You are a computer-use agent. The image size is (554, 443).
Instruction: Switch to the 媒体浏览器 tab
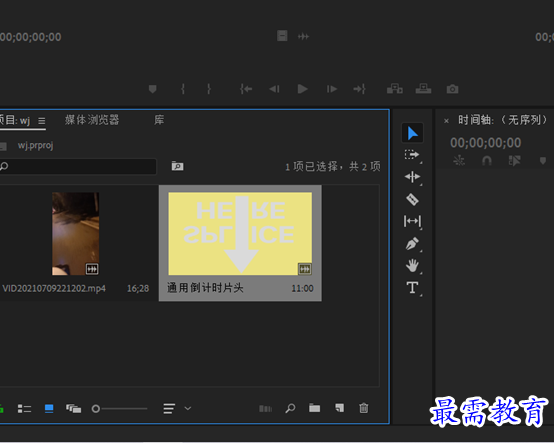click(x=92, y=120)
